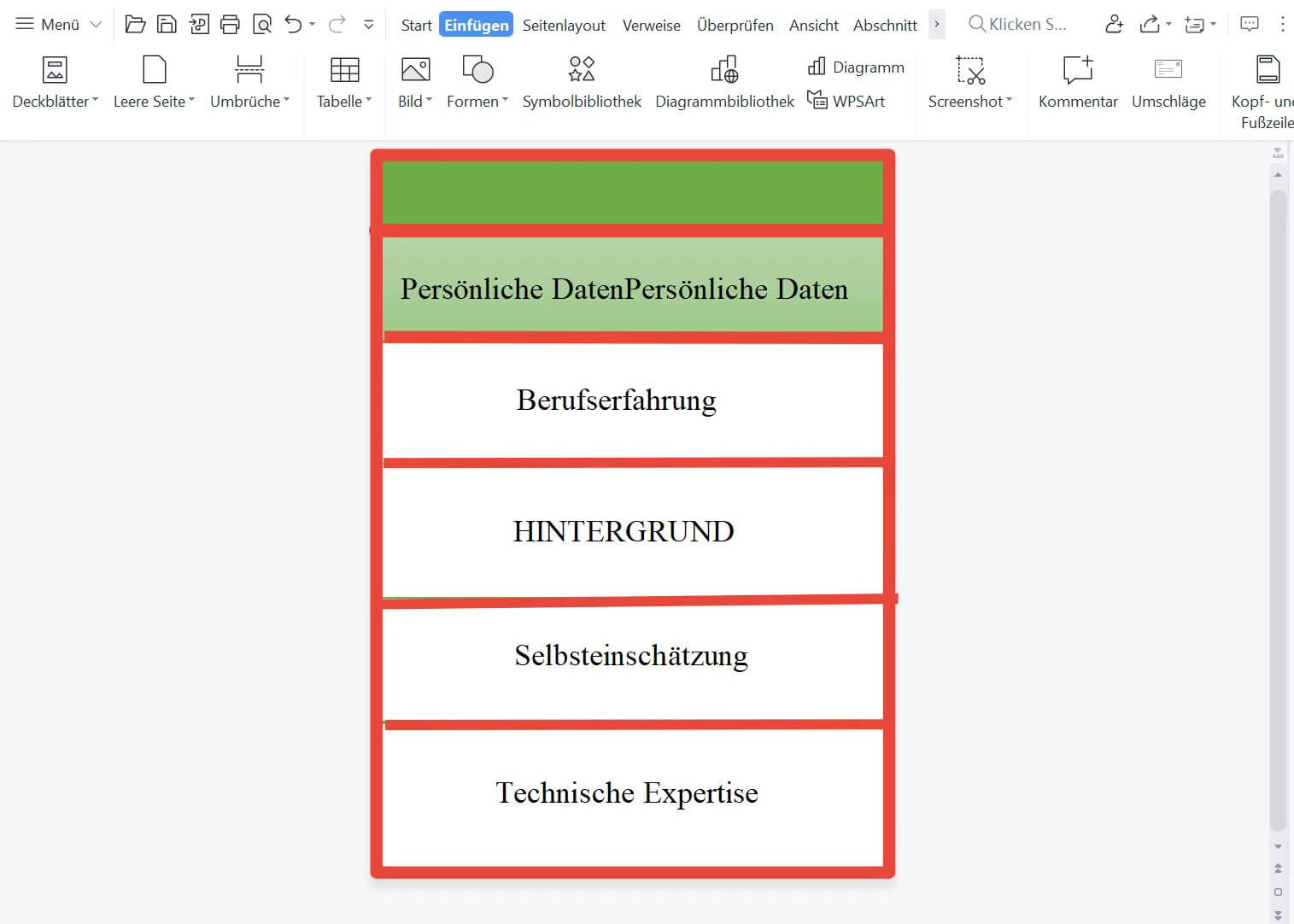
Task: Open the Symbolbibliothek icon library
Action: (582, 83)
